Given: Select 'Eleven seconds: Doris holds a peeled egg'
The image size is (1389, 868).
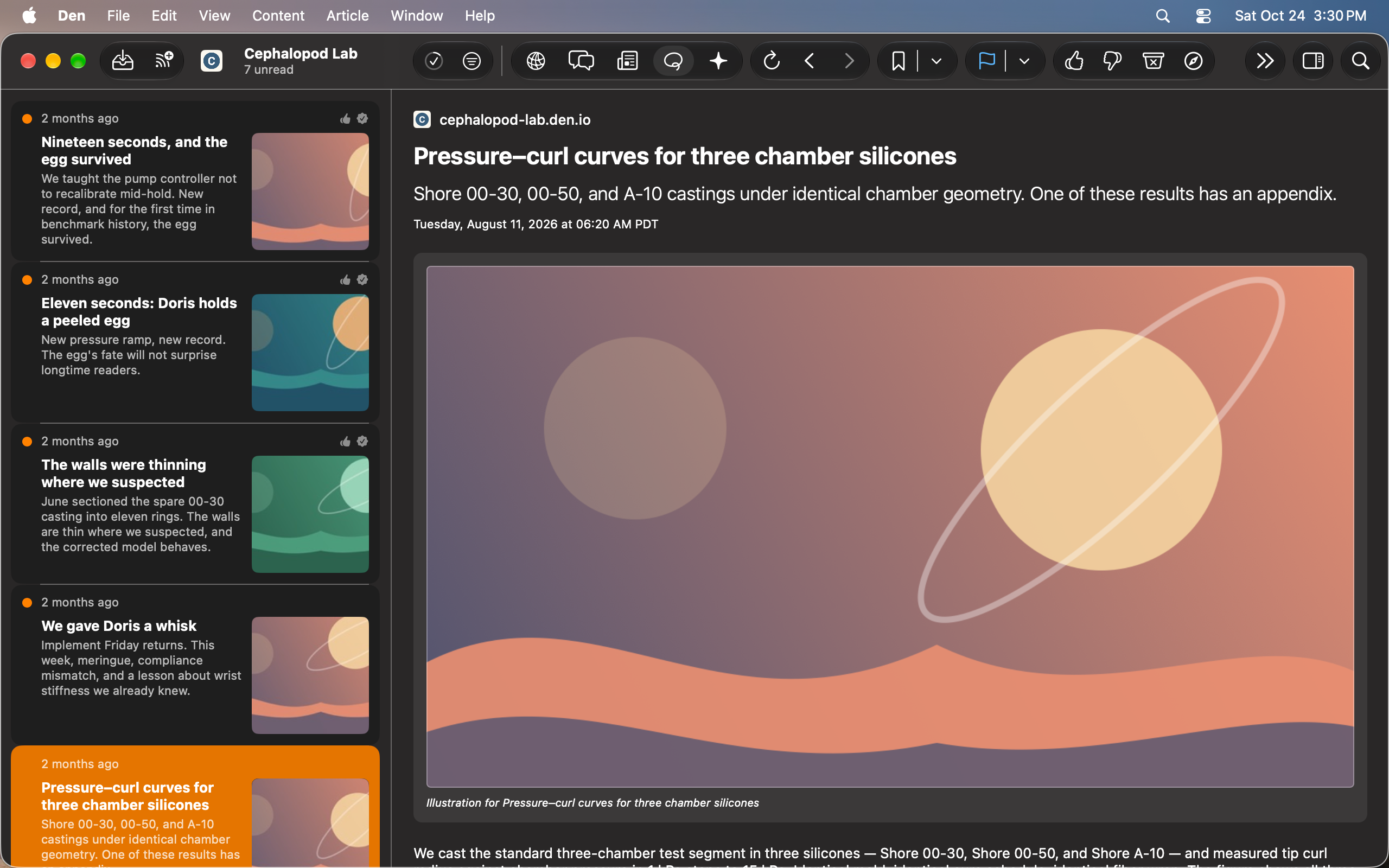Looking at the screenshot, I should coord(195,342).
